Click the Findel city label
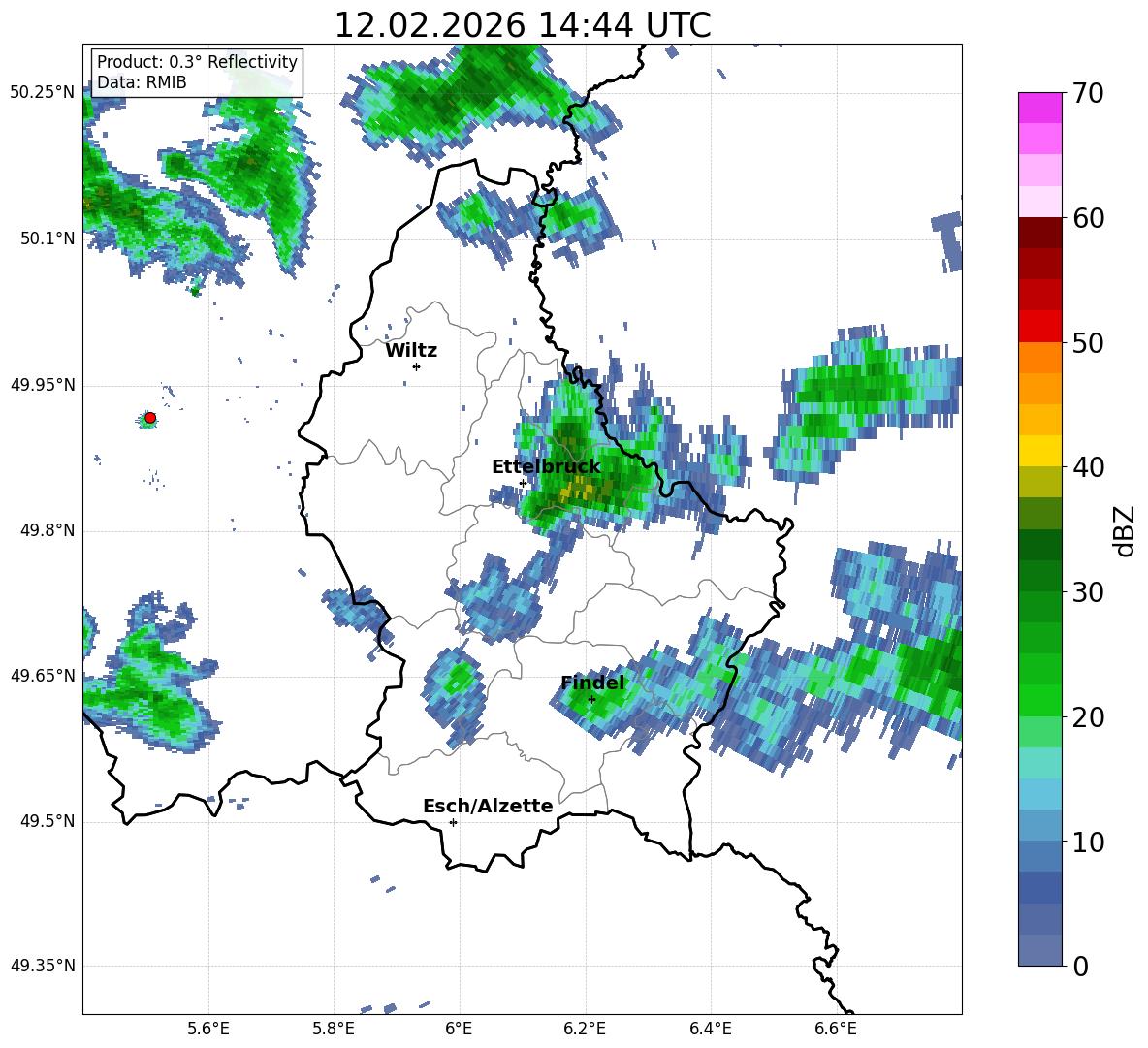 [593, 683]
